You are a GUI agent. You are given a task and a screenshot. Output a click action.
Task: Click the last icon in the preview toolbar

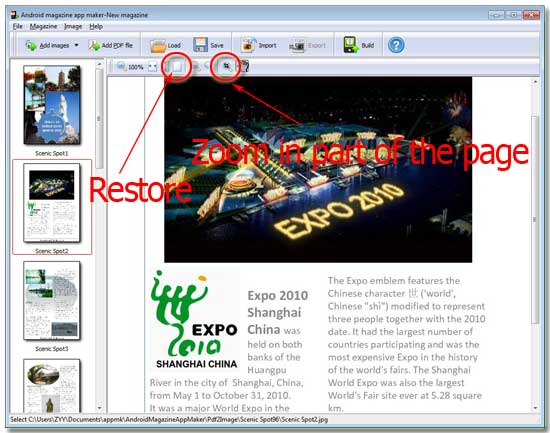coord(244,66)
